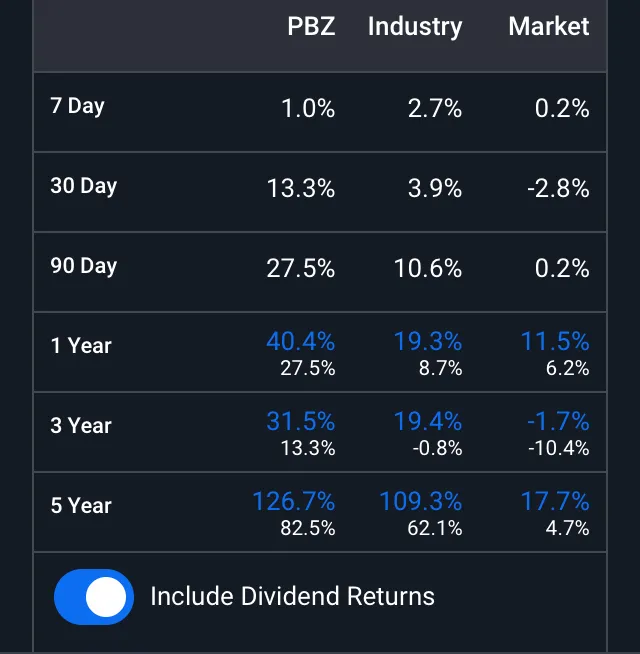Toggle the Include Dividend Returns switch
The height and width of the screenshot is (654, 640).
click(x=93, y=597)
